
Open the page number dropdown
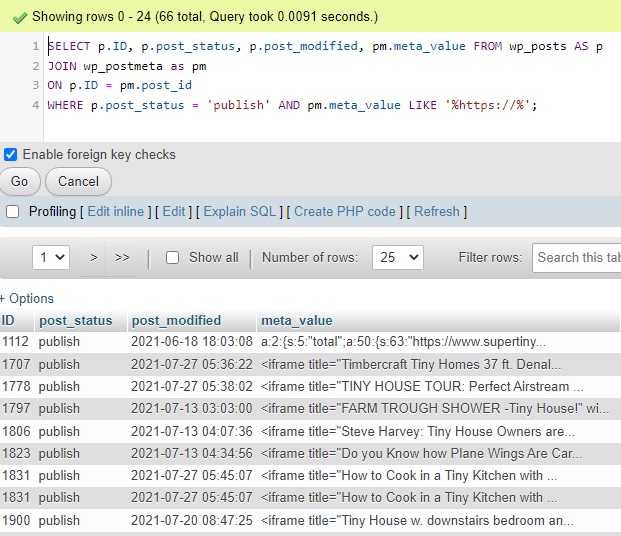point(51,257)
